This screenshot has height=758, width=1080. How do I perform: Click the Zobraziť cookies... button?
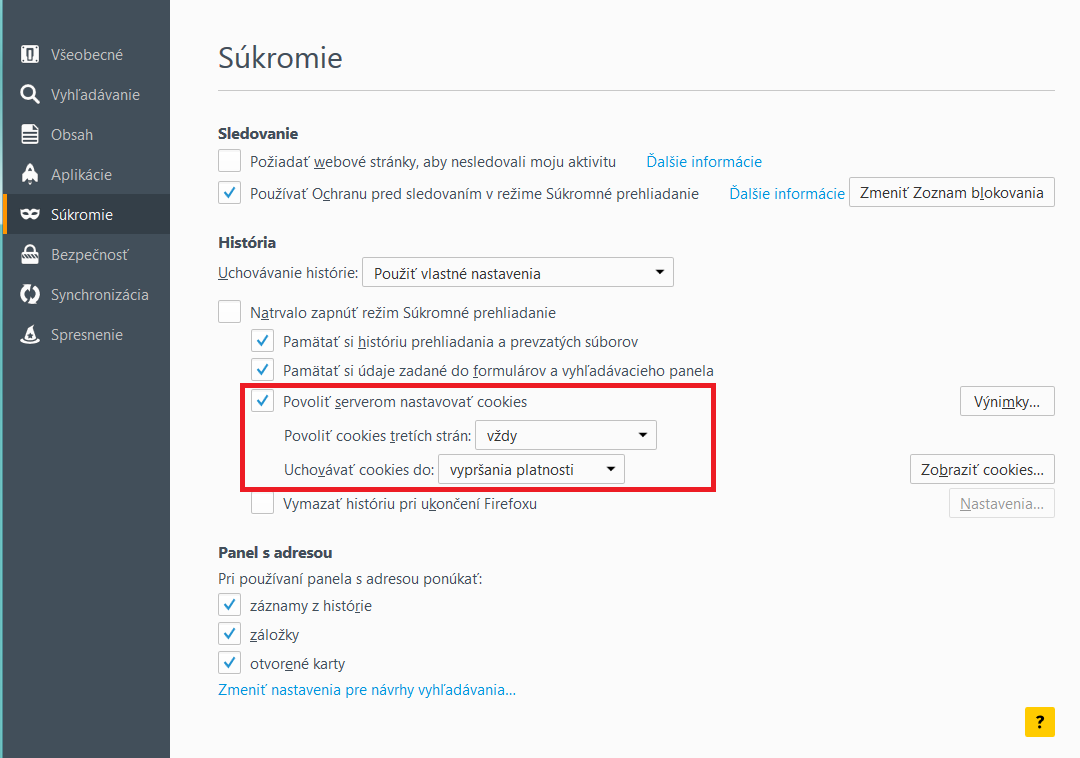pos(982,470)
